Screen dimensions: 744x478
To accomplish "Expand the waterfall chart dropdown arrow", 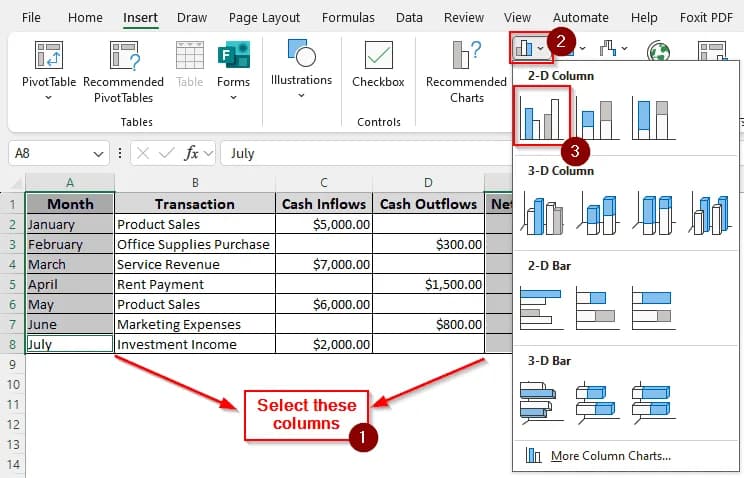I will coord(624,48).
